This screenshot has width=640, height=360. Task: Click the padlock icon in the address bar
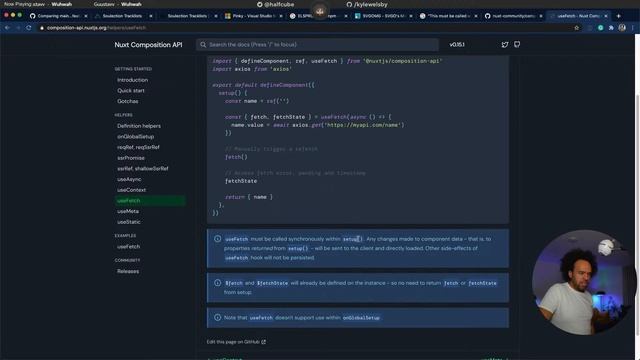click(42, 28)
